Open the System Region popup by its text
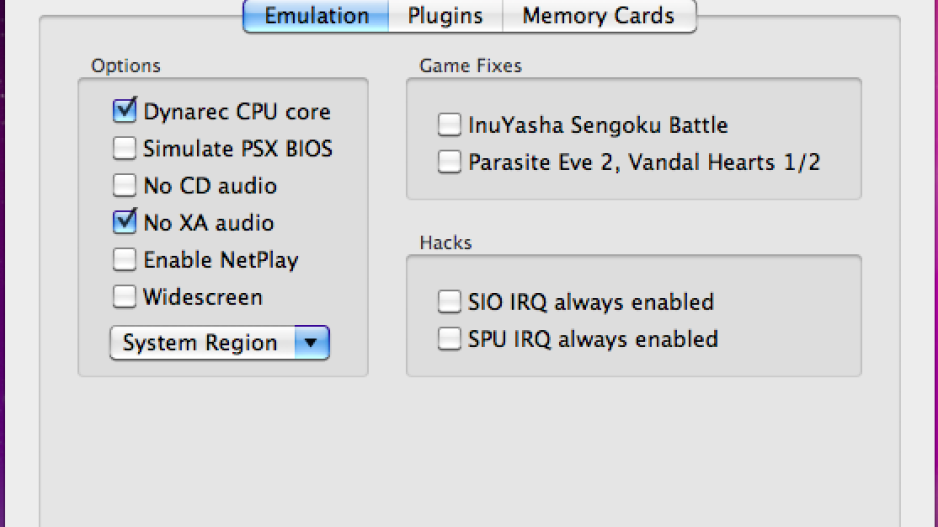Image resolution: width=938 pixels, height=527 pixels. point(200,343)
